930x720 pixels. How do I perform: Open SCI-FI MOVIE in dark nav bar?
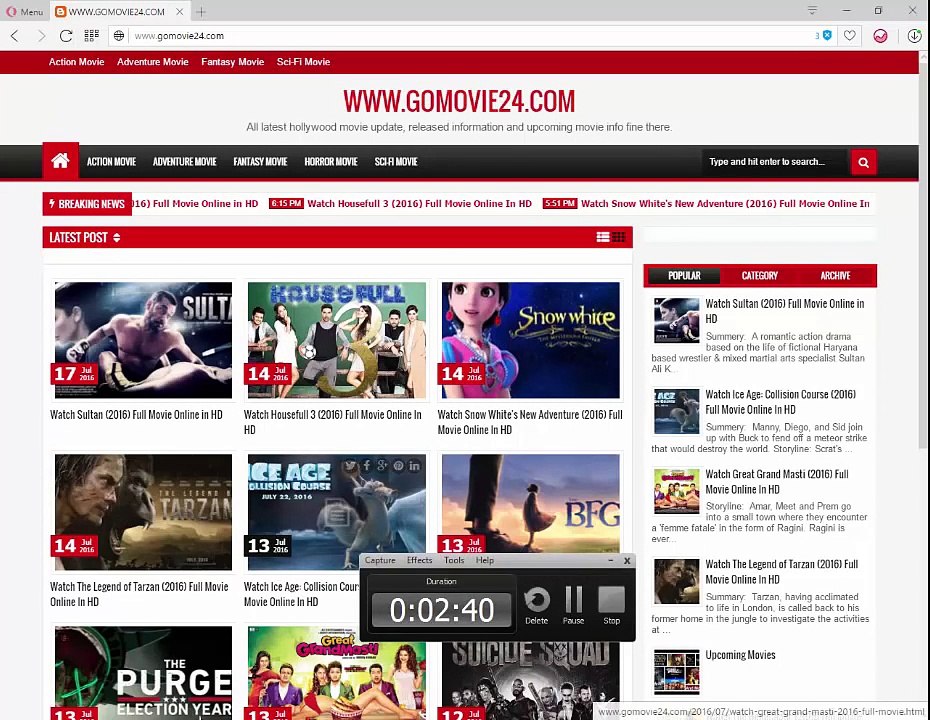[396, 162]
